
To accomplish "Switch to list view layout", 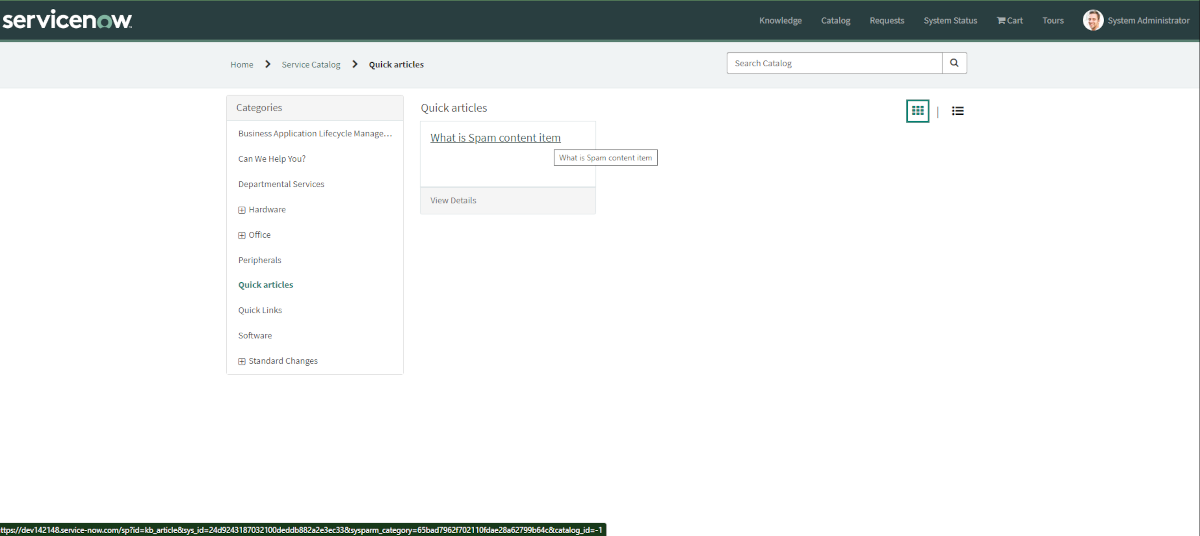I will coord(957,111).
